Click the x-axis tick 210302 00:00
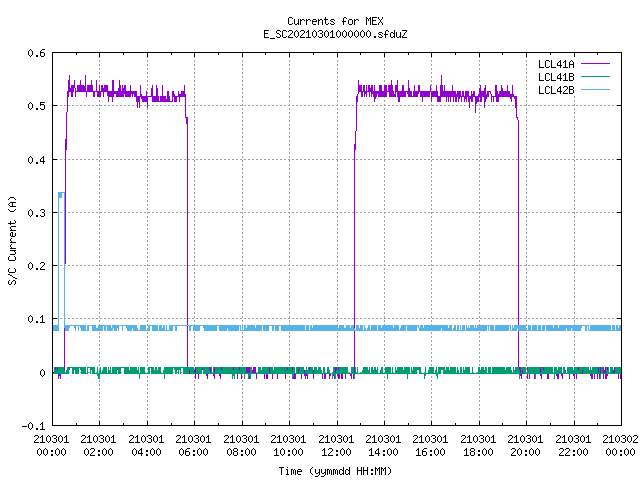Viewport: 640px width, 480px height. [x=620, y=446]
